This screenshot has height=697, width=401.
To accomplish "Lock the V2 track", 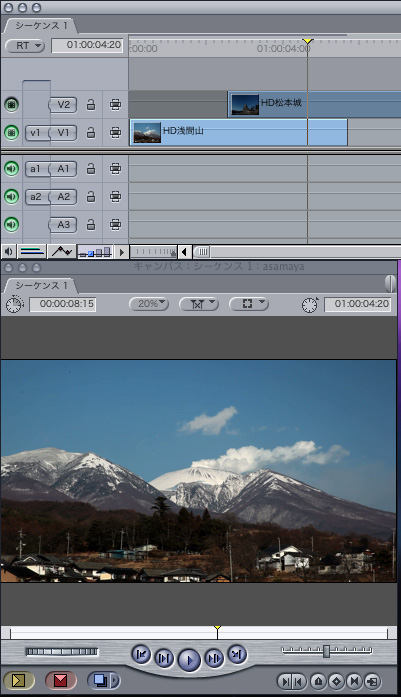I will coord(91,105).
